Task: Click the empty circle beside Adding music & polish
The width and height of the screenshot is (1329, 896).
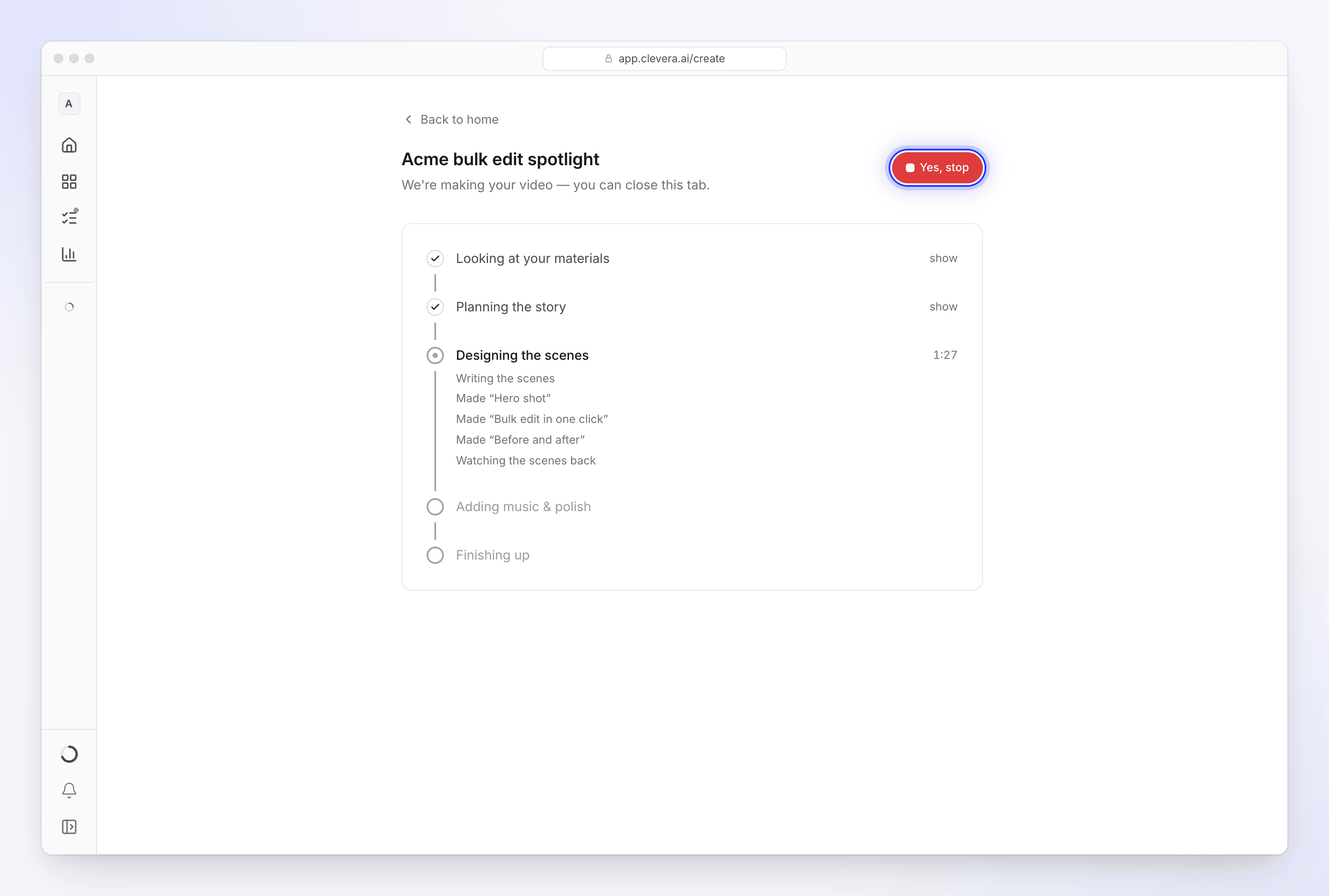Action: coord(435,507)
